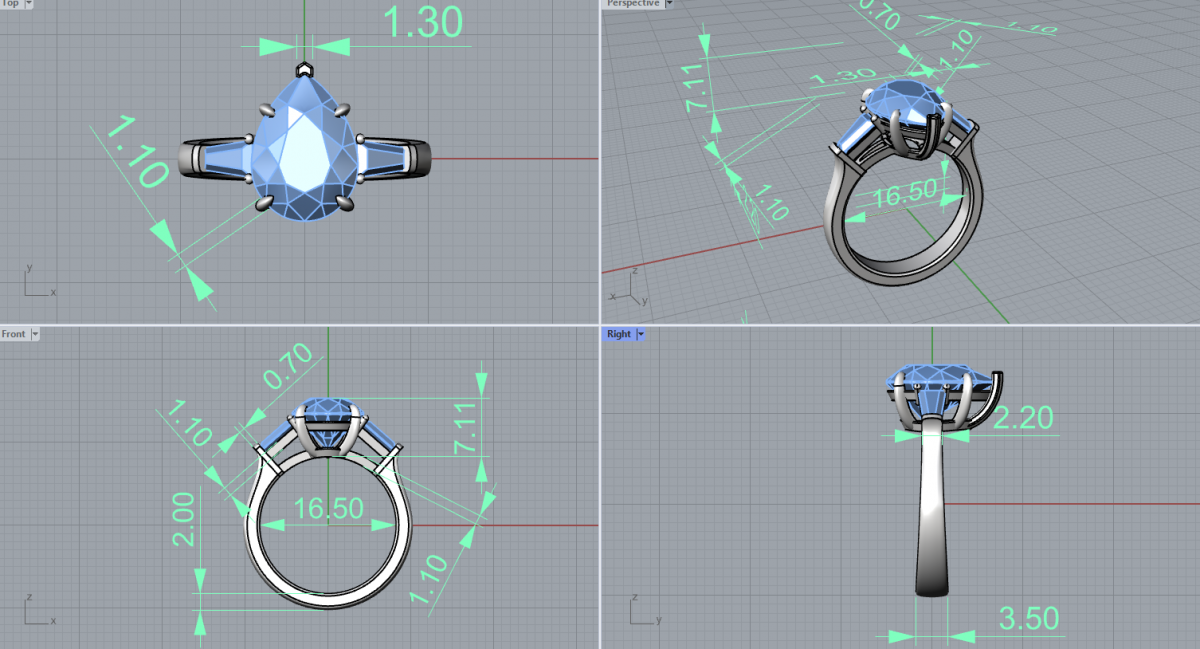Pick the top prong at stone tip in Top view
This screenshot has width=1200, height=649.
pyautogui.click(x=303, y=70)
